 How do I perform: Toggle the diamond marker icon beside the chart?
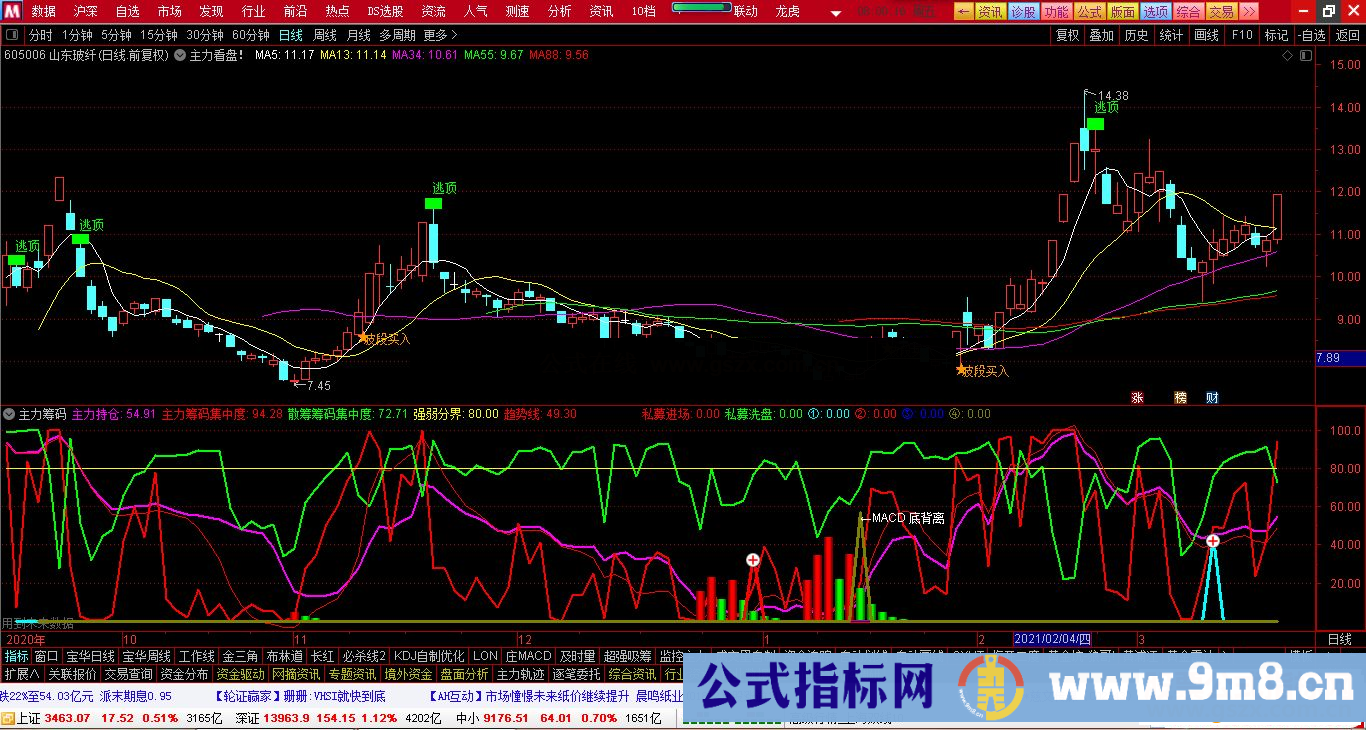(1288, 57)
